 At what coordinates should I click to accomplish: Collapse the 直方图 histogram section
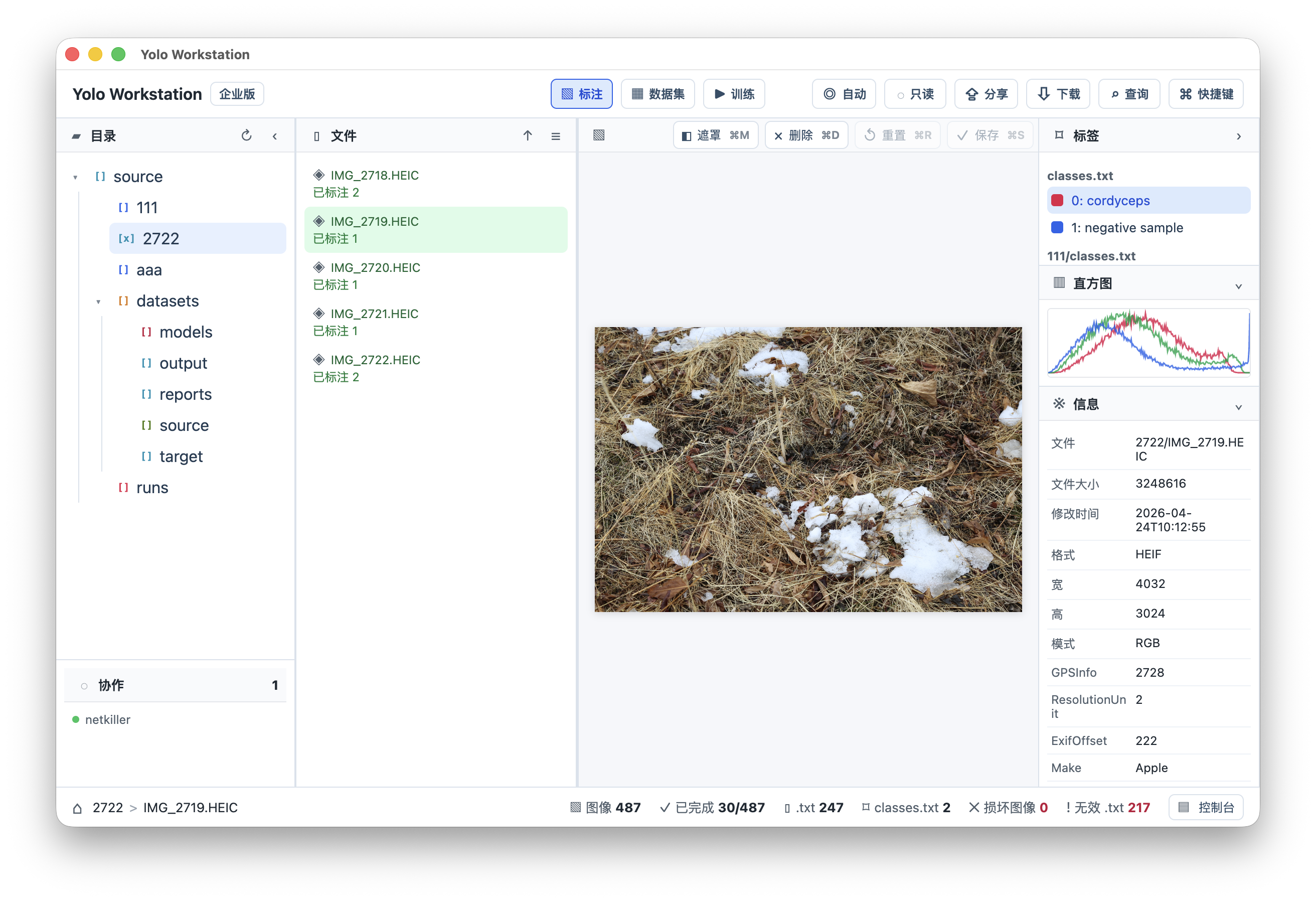pos(1238,285)
